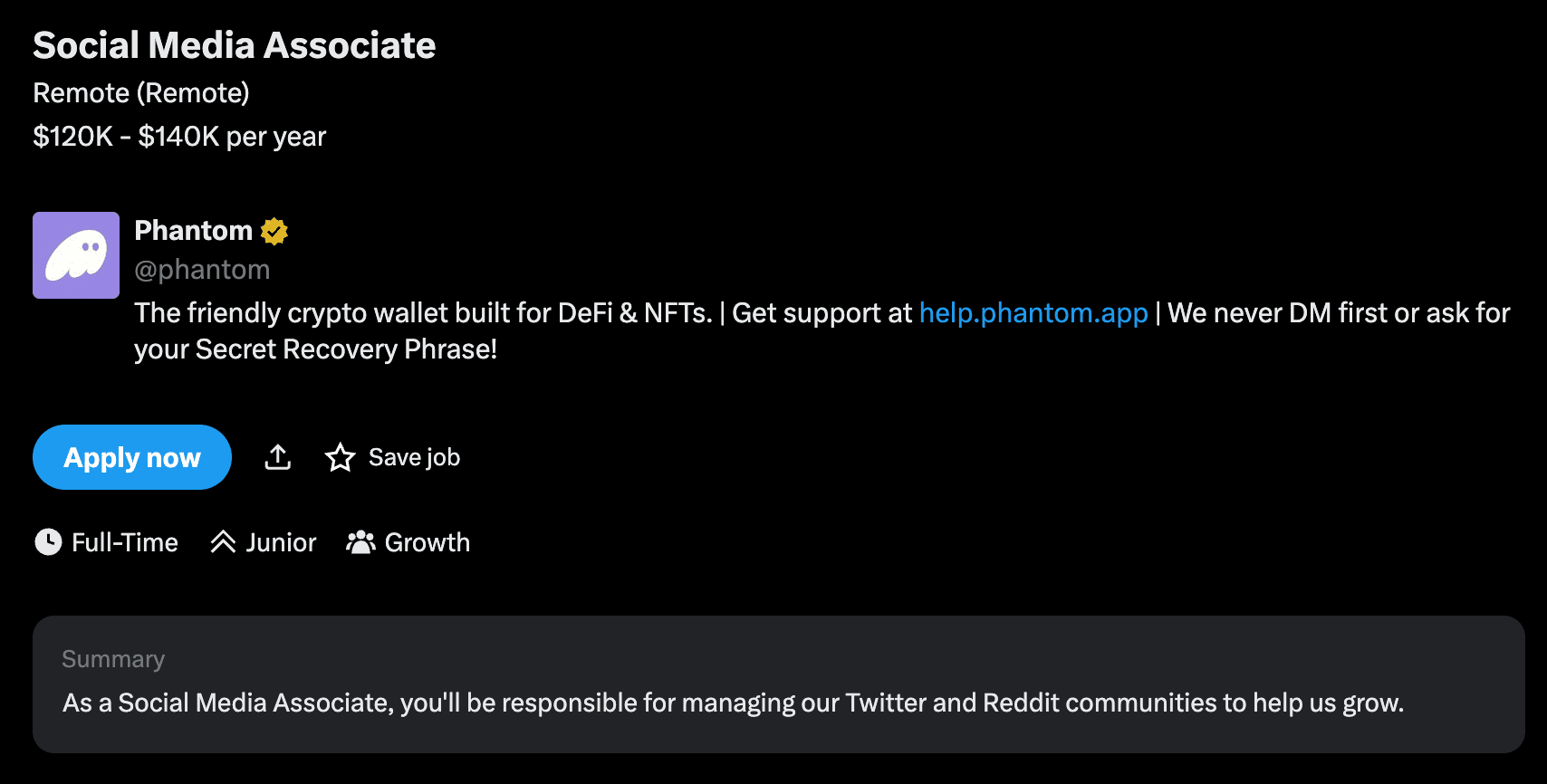
Task: Click the Save job label
Action: [414, 457]
